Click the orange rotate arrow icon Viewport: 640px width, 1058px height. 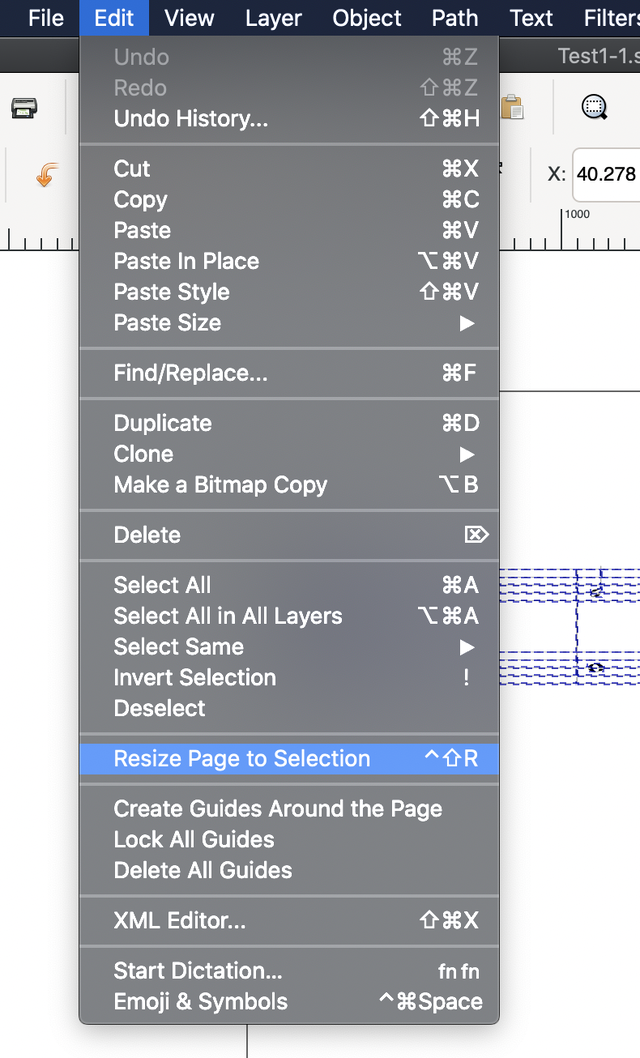pos(45,176)
